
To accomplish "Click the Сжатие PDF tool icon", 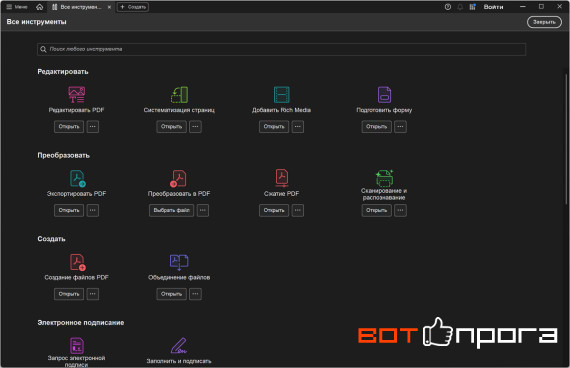I will [282, 178].
